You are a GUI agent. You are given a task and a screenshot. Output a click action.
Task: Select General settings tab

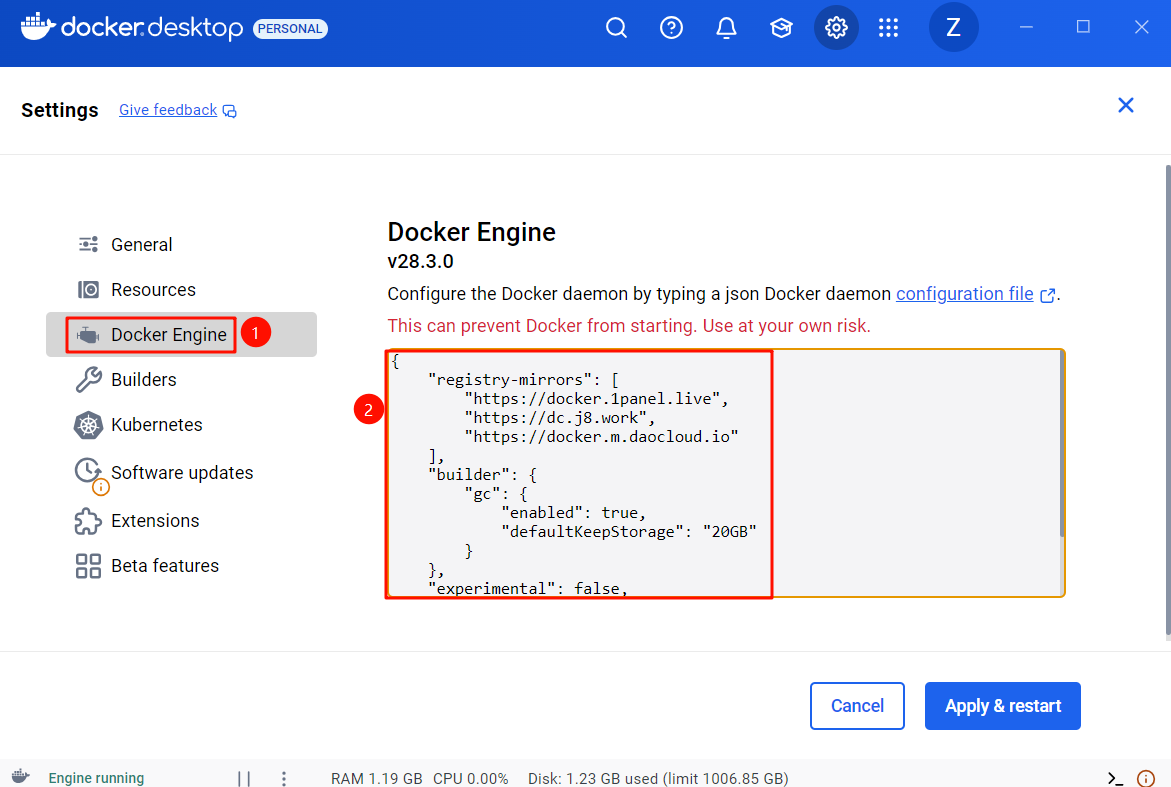[x=141, y=245]
